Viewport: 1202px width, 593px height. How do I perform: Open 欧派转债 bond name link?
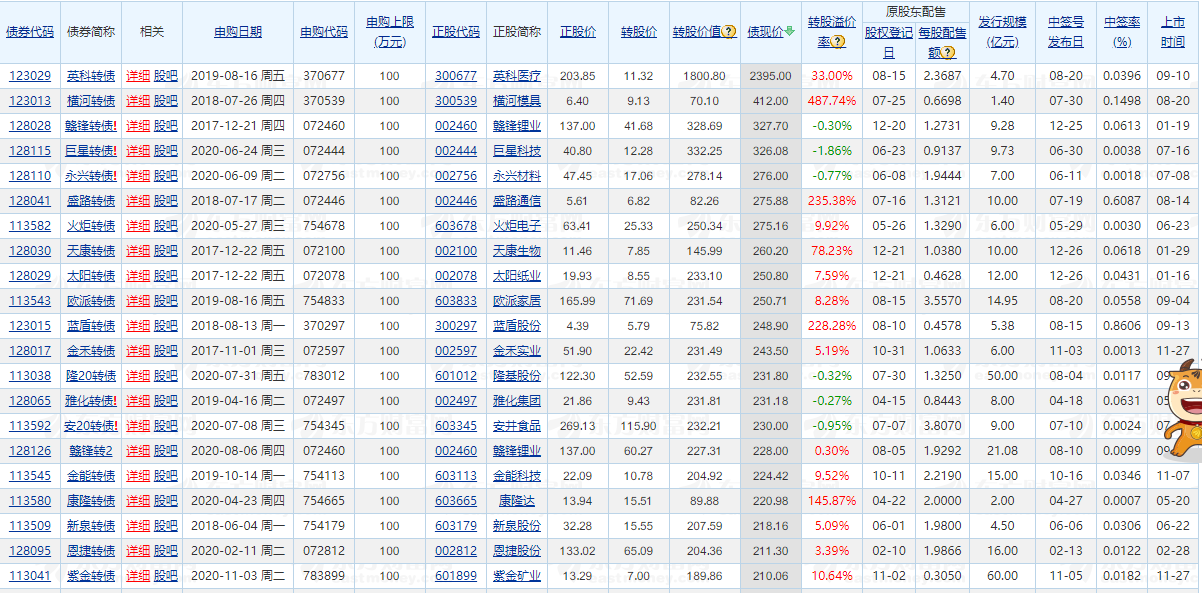pyautogui.click(x=91, y=301)
